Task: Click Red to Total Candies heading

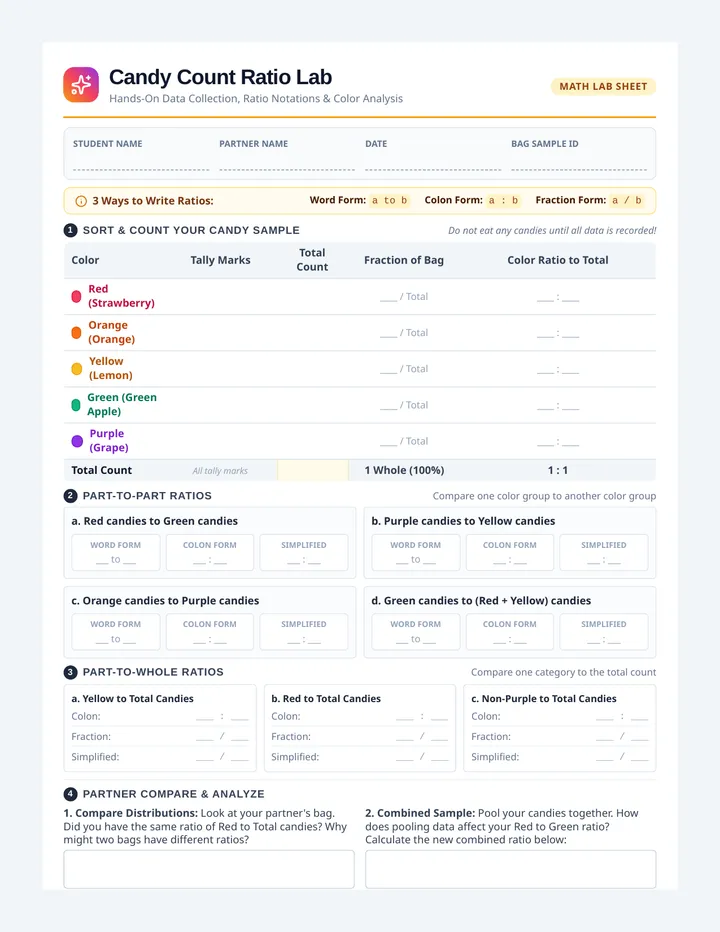Action: point(326,698)
